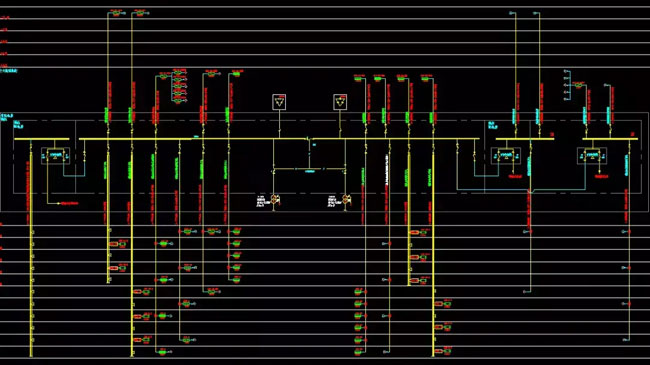Click the red tag under middle-right switch box
This screenshot has height=365, width=650.
pos(515,176)
